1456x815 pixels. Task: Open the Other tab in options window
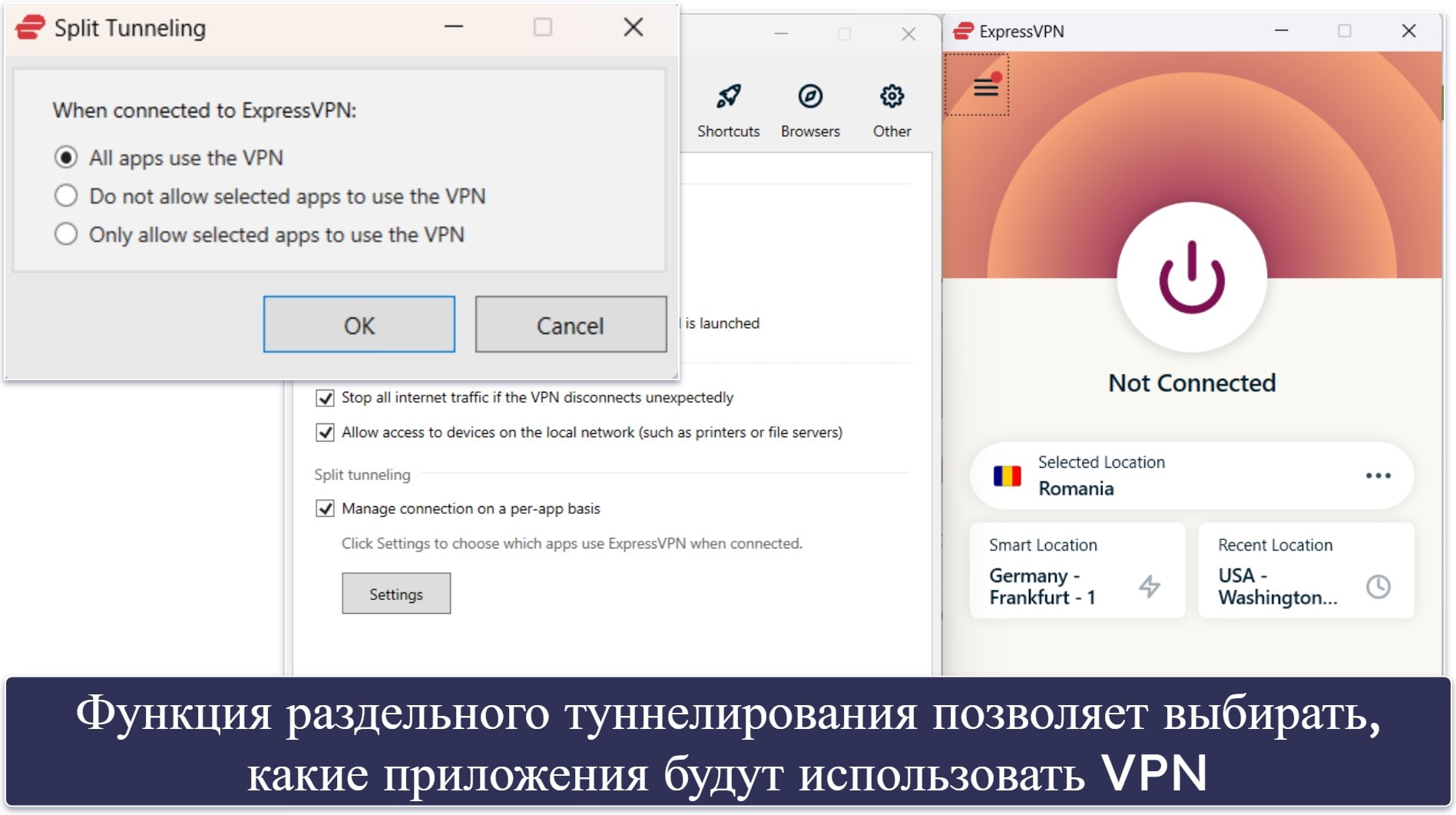coord(892,111)
